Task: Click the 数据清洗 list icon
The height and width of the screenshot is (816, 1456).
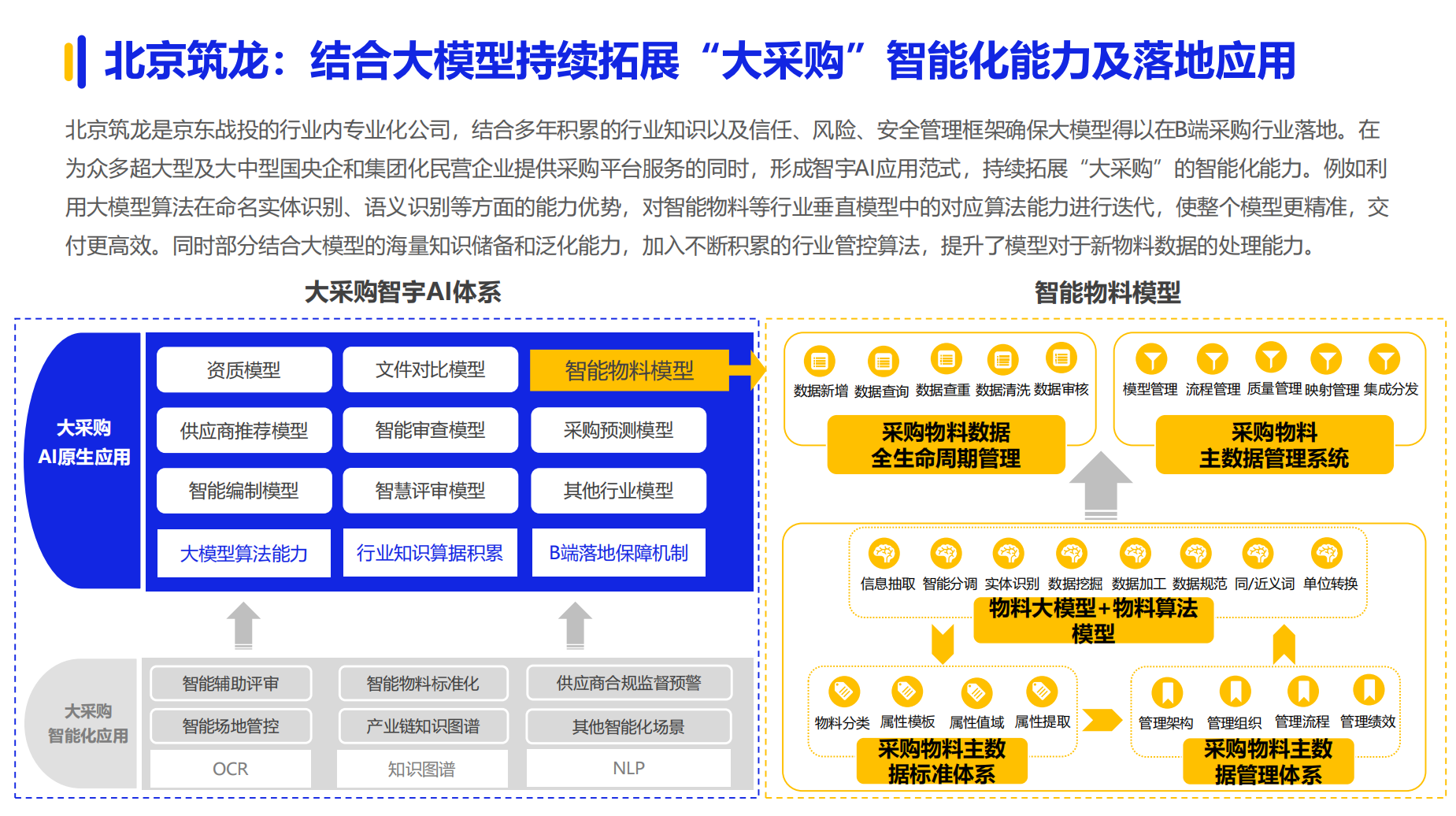Action: click(x=1002, y=360)
